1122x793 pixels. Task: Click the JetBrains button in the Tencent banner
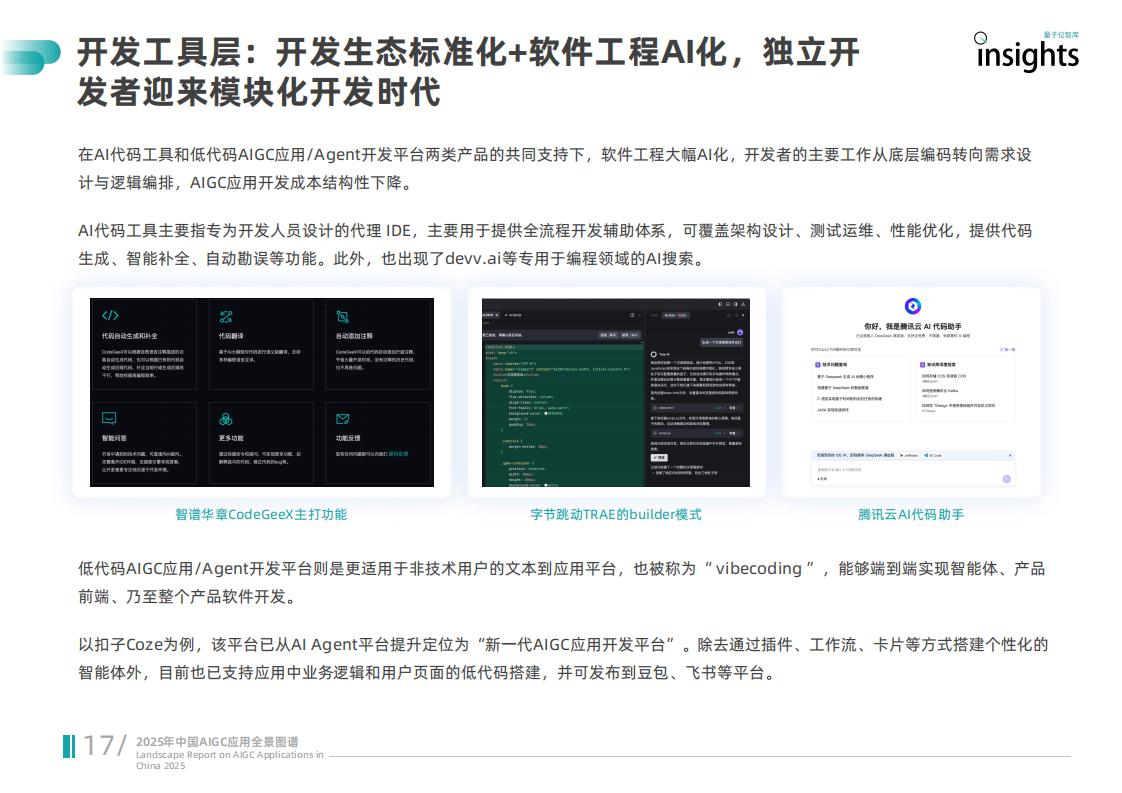coord(909,455)
